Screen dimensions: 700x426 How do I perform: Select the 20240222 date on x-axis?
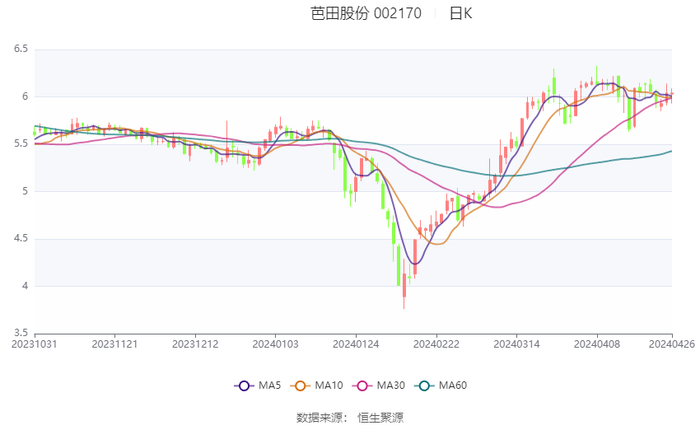click(436, 345)
